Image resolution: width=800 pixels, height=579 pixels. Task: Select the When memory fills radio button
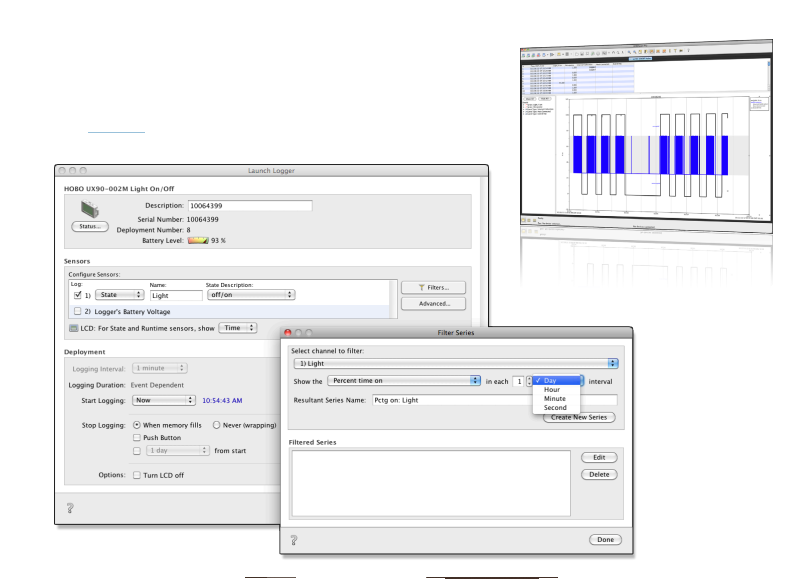pos(137,424)
